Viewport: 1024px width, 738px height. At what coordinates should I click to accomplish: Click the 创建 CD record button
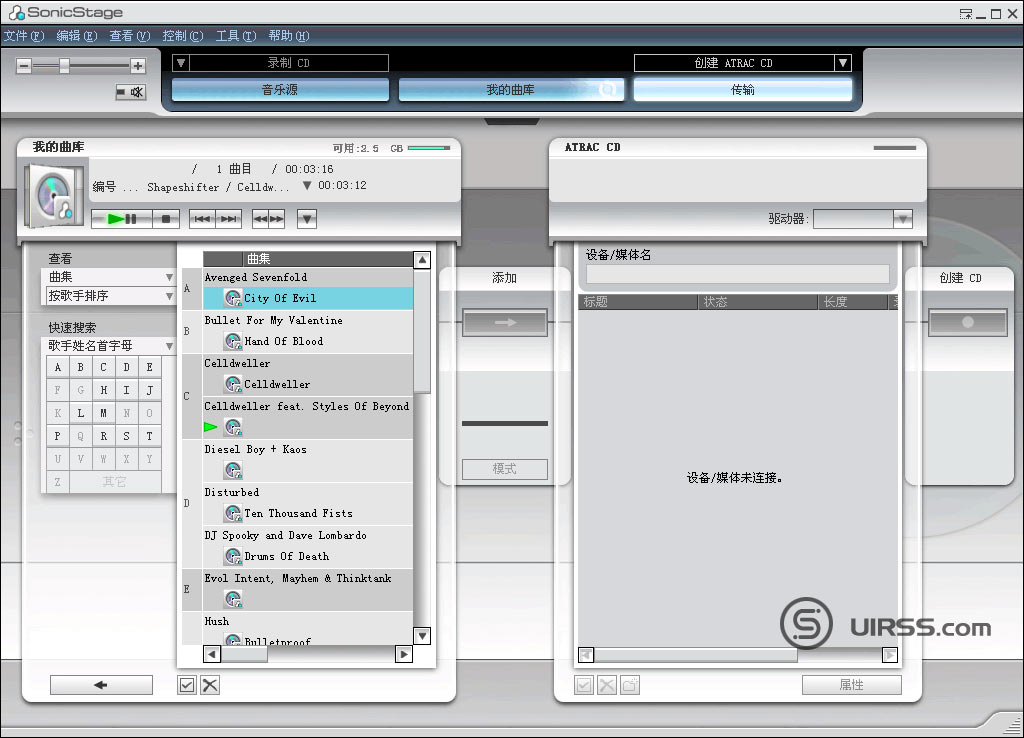968,323
